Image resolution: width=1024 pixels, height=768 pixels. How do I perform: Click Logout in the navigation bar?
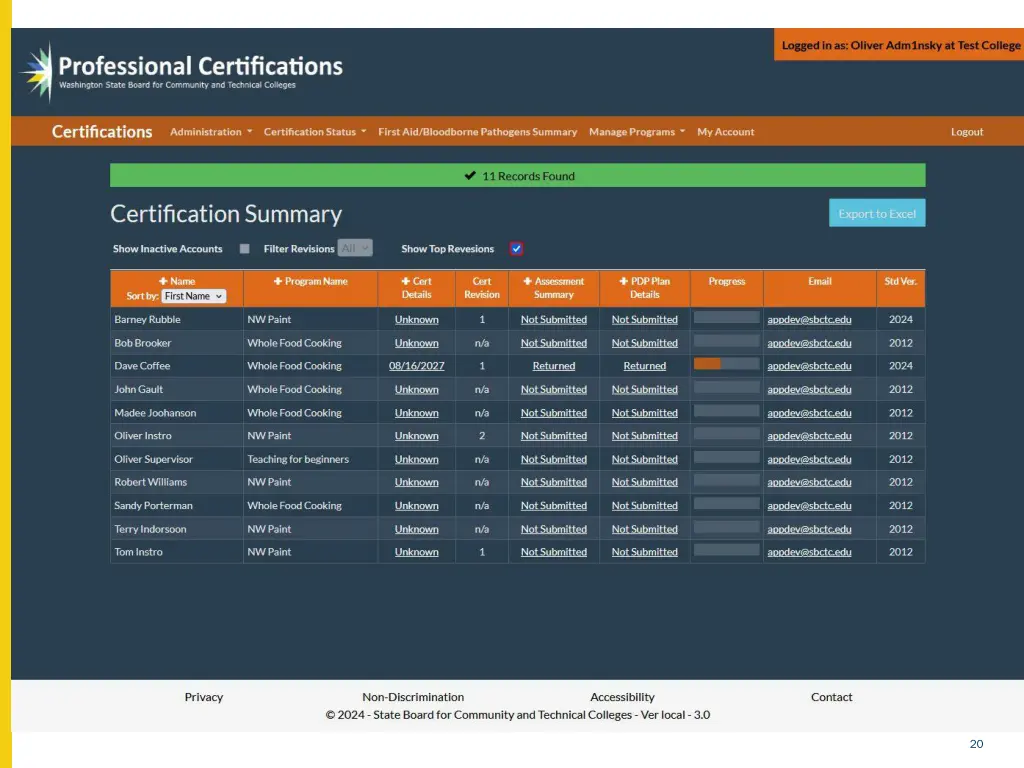click(967, 132)
